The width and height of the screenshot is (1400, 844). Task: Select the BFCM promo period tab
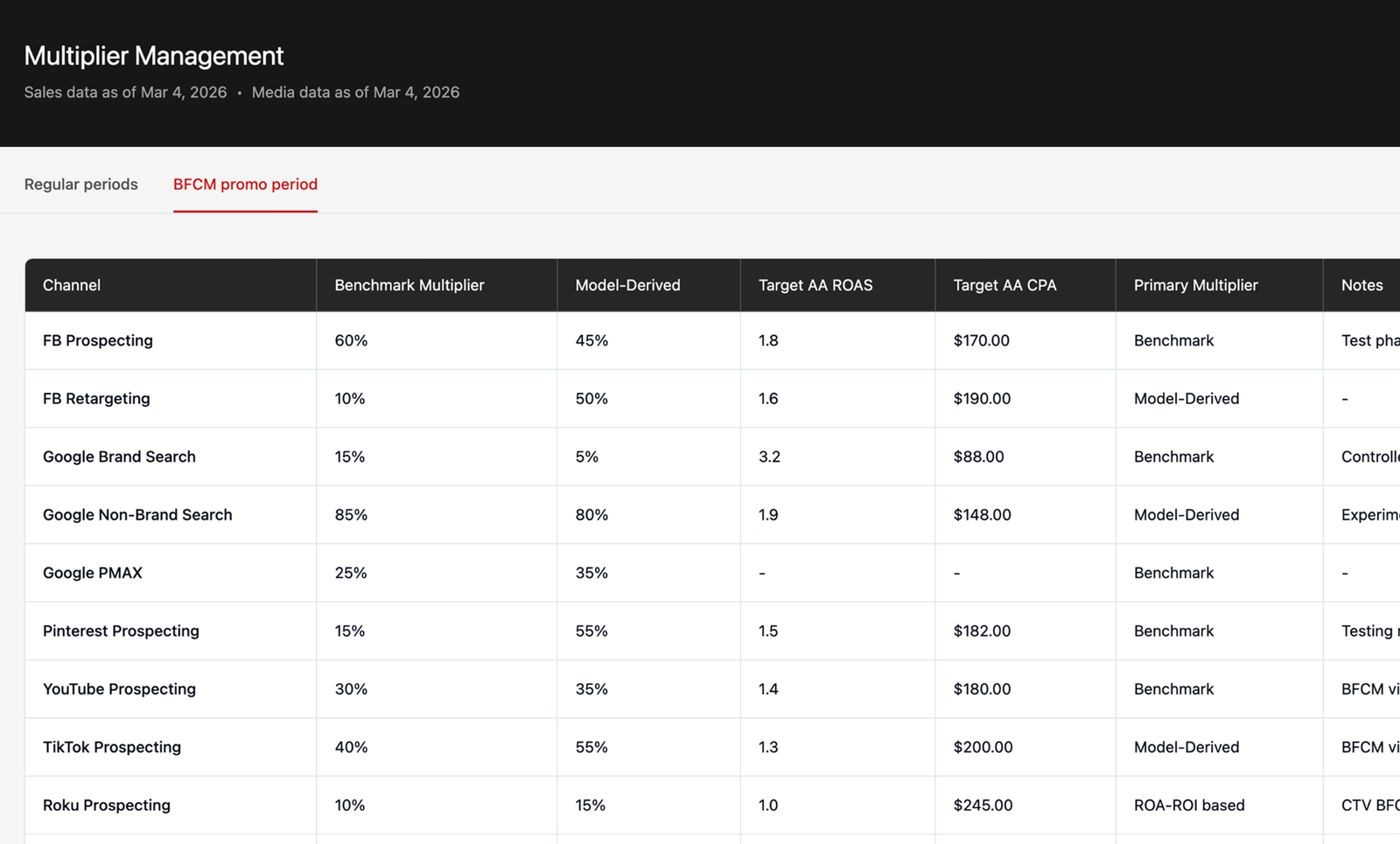click(245, 184)
